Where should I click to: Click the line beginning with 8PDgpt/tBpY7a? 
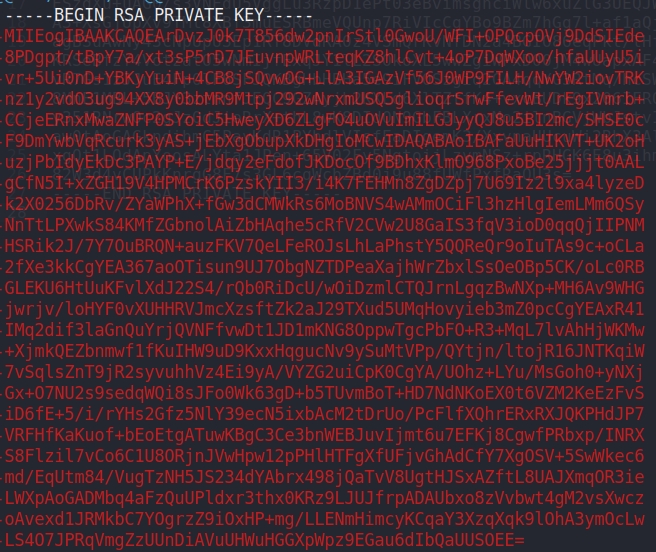(325, 57)
